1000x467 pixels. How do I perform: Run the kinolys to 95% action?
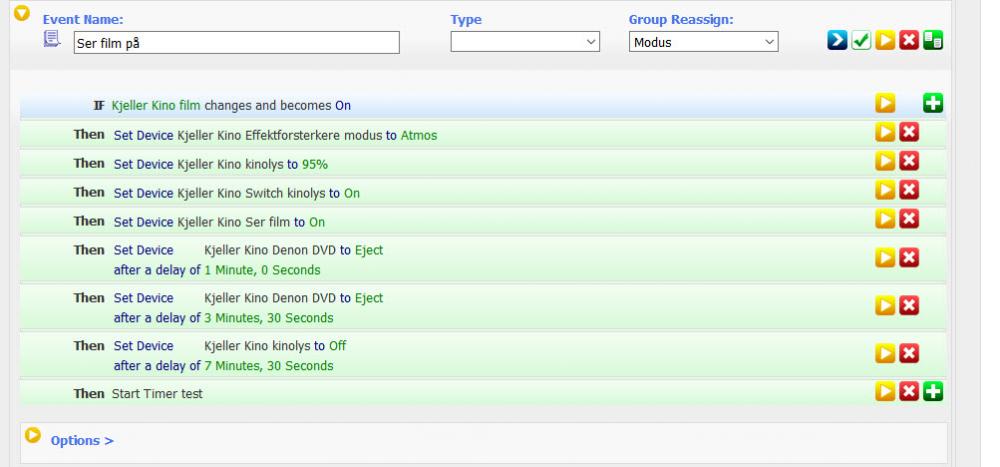click(885, 163)
